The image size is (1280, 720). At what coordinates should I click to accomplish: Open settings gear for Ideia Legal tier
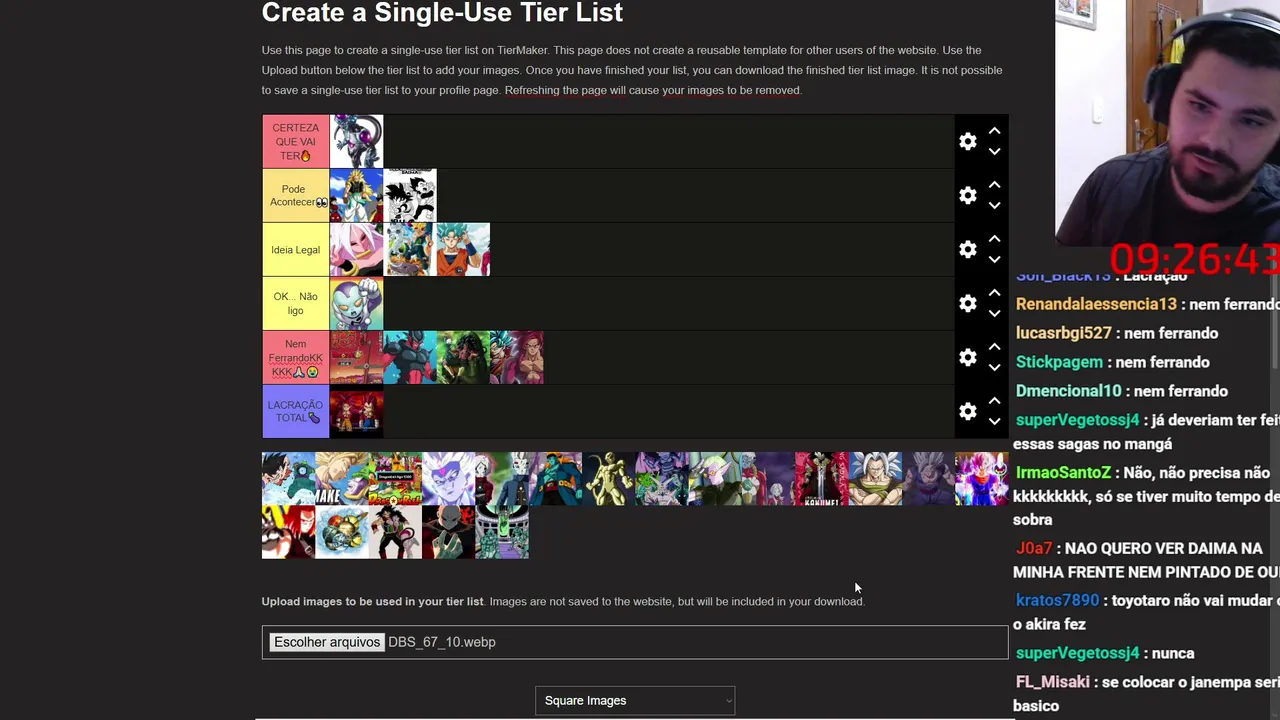(x=967, y=250)
